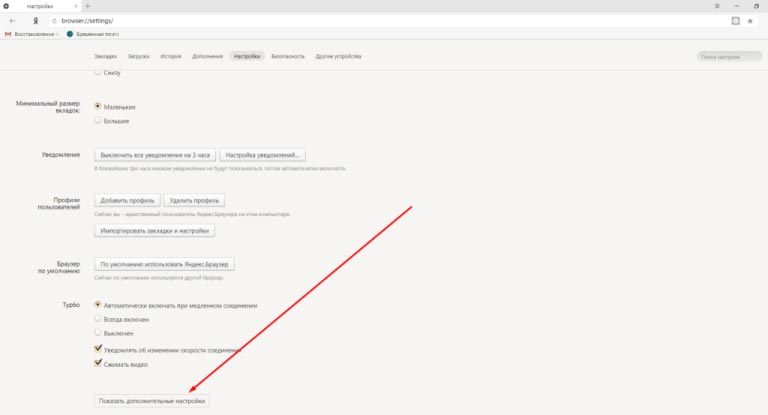The image size is (768, 415).
Task: Select Turbo option Выключен
Action: (98, 332)
